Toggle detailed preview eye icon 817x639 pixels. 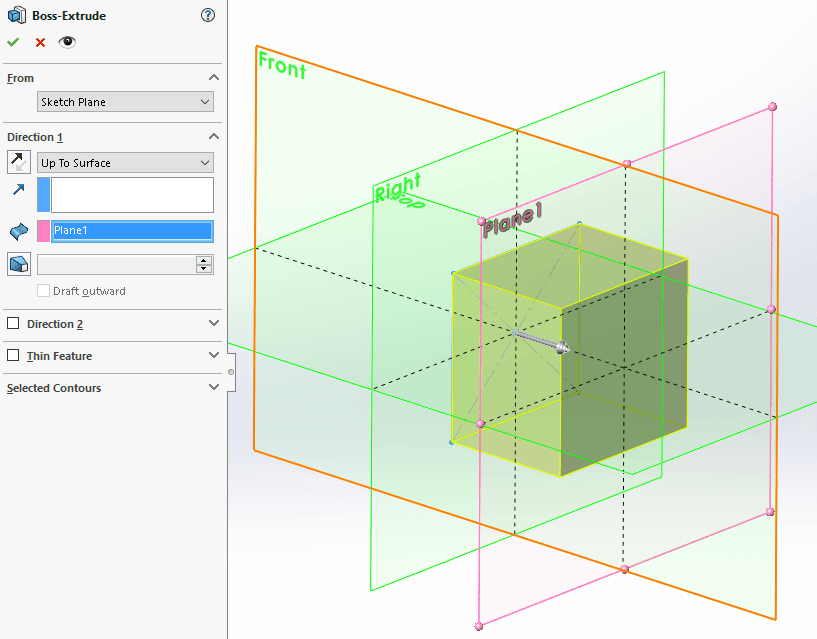tap(67, 42)
